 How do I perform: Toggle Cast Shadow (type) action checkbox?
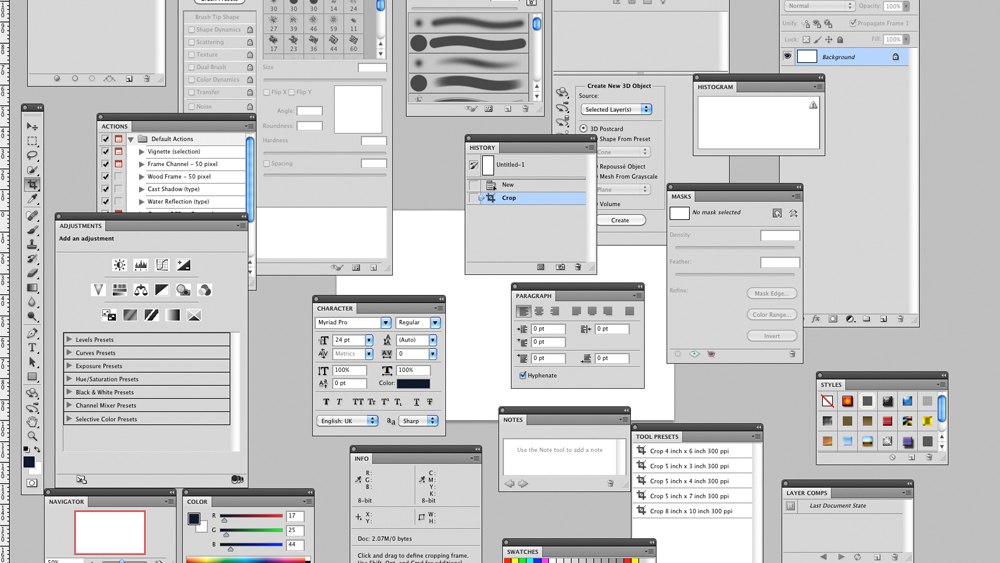[105, 189]
